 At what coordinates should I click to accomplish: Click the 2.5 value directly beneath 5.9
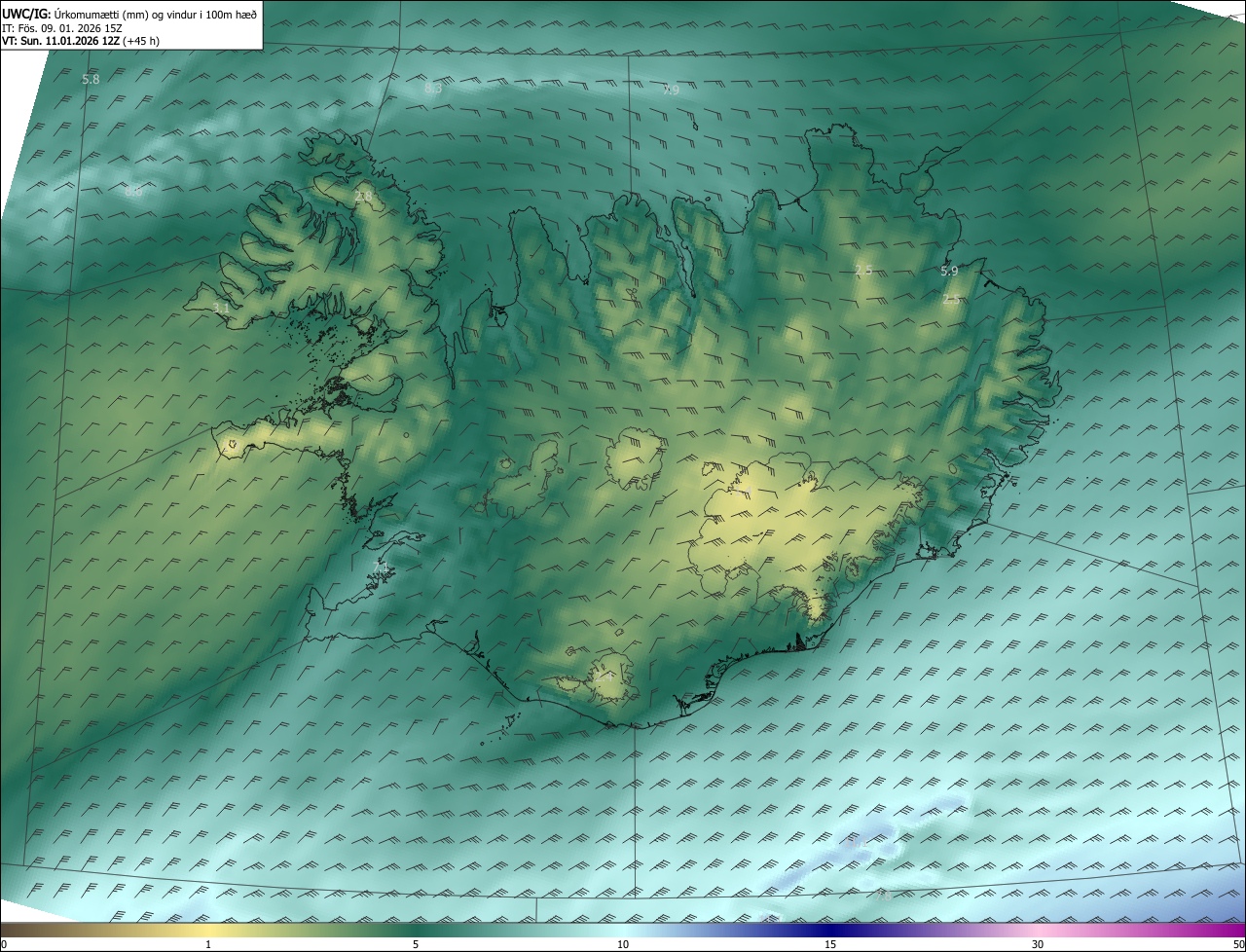point(951,300)
